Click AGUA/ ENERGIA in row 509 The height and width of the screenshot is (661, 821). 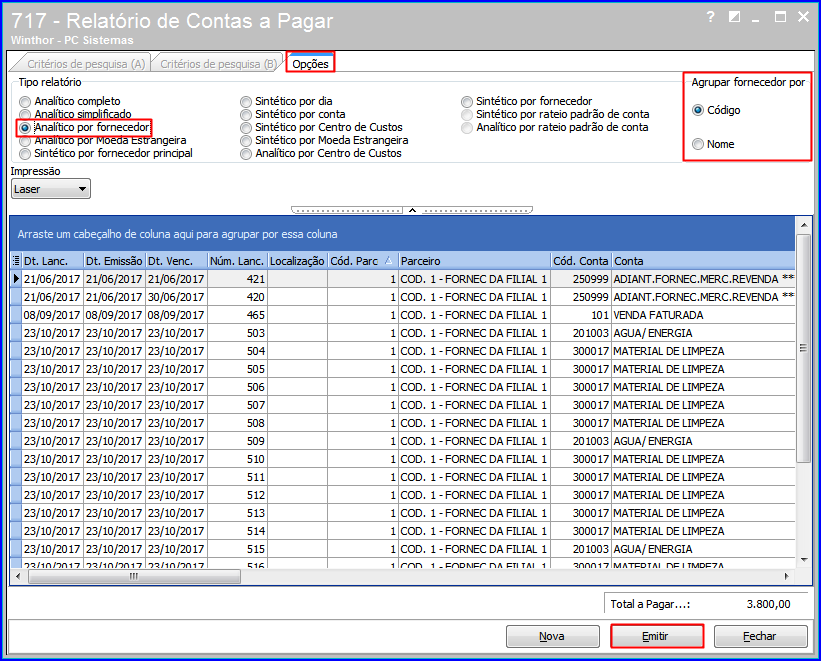(703, 441)
